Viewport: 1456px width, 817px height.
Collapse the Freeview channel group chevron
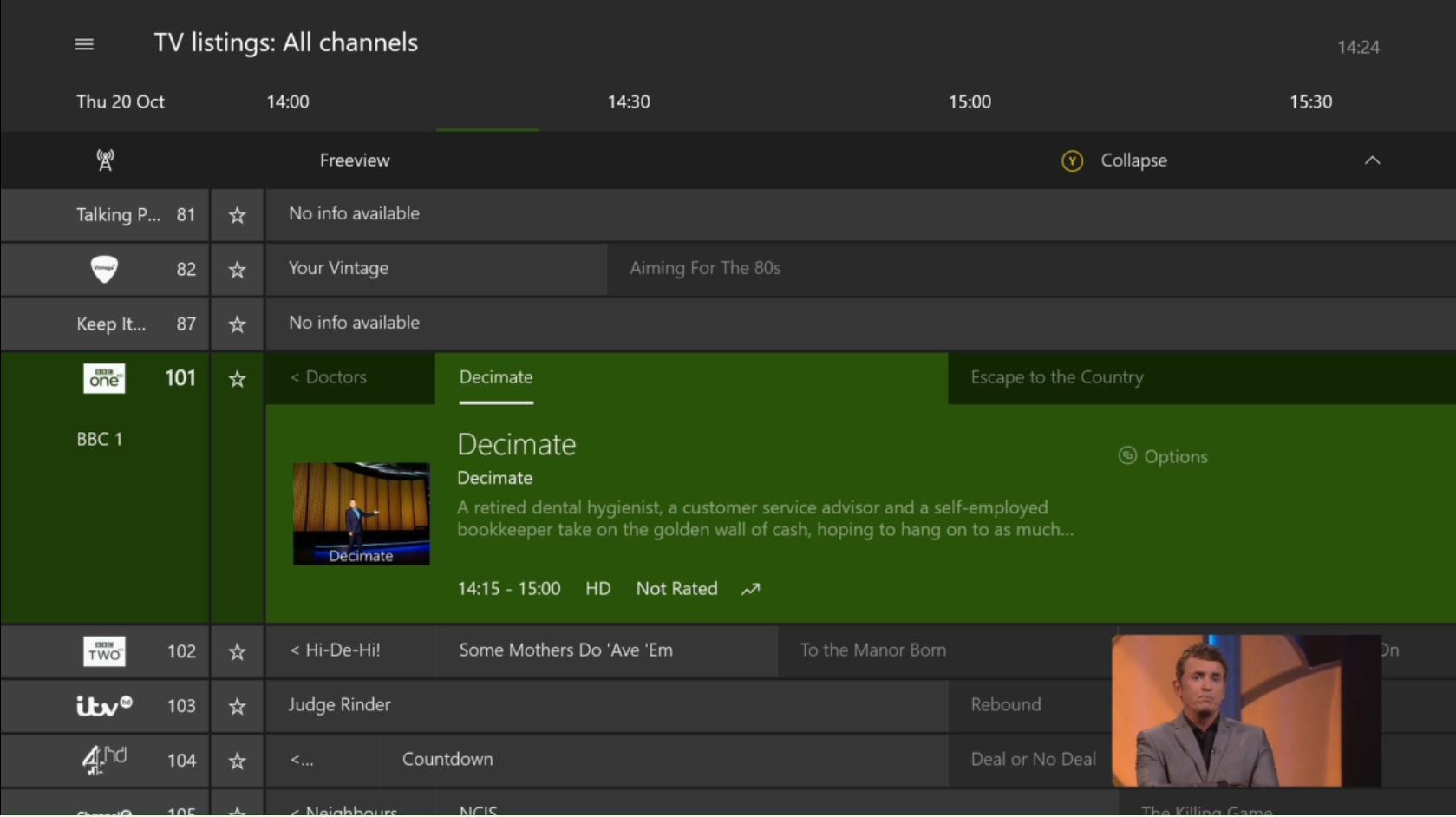[x=1372, y=160]
